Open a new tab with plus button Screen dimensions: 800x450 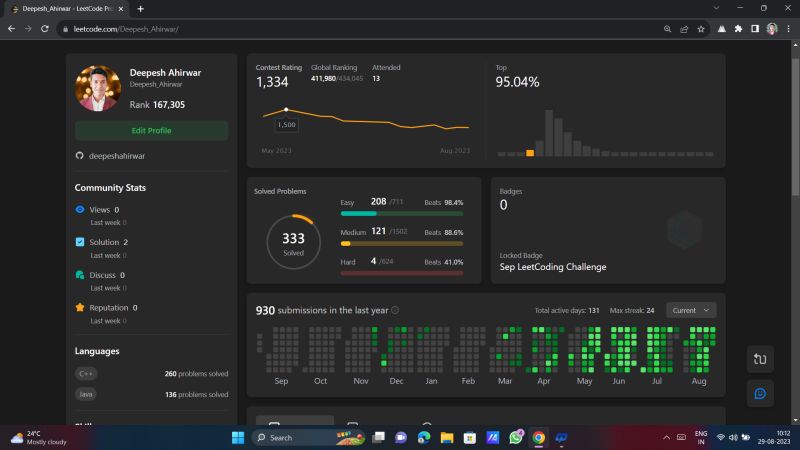click(x=140, y=9)
